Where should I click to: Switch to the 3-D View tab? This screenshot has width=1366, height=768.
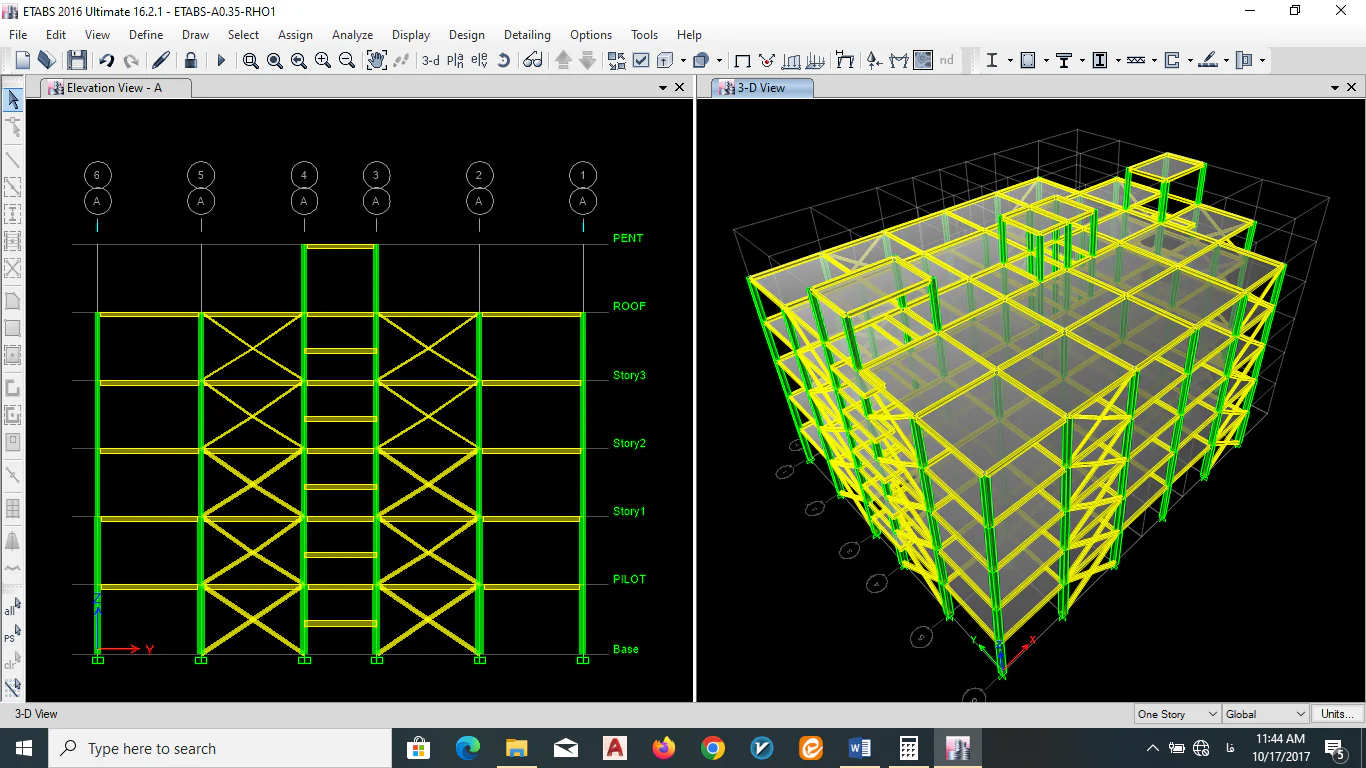[762, 88]
